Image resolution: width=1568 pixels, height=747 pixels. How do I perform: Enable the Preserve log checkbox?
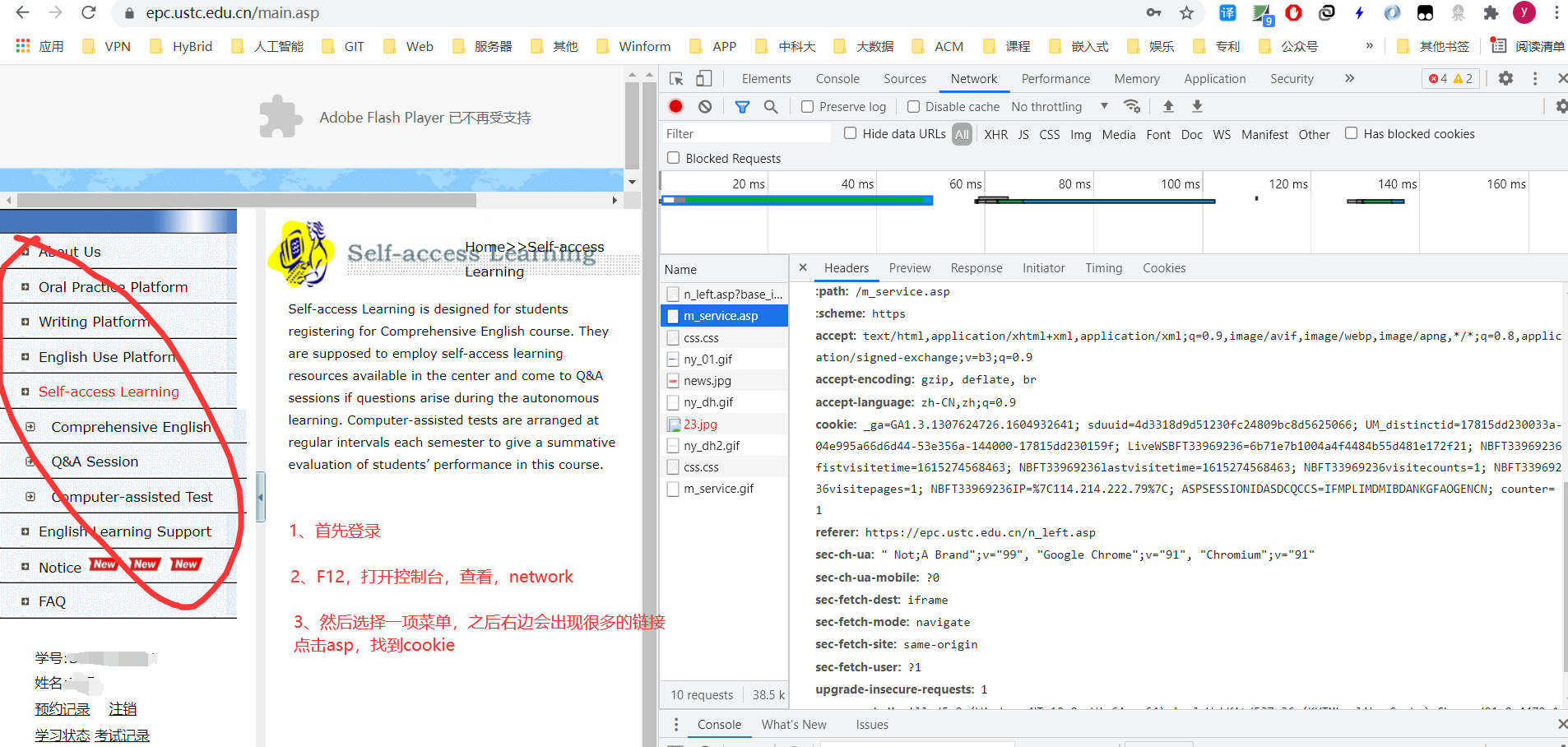point(808,106)
